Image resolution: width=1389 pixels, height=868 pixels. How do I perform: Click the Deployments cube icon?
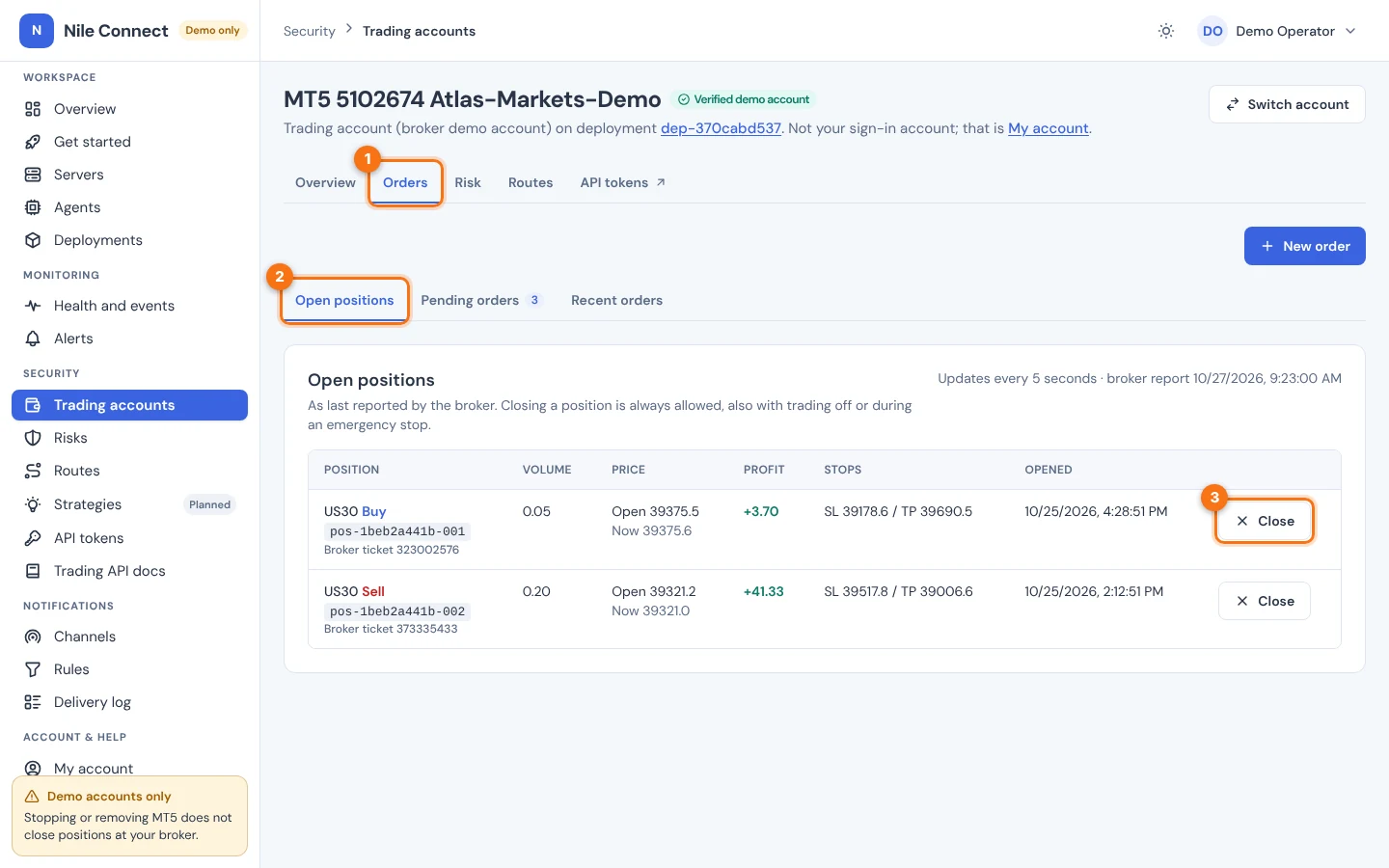pyautogui.click(x=33, y=240)
